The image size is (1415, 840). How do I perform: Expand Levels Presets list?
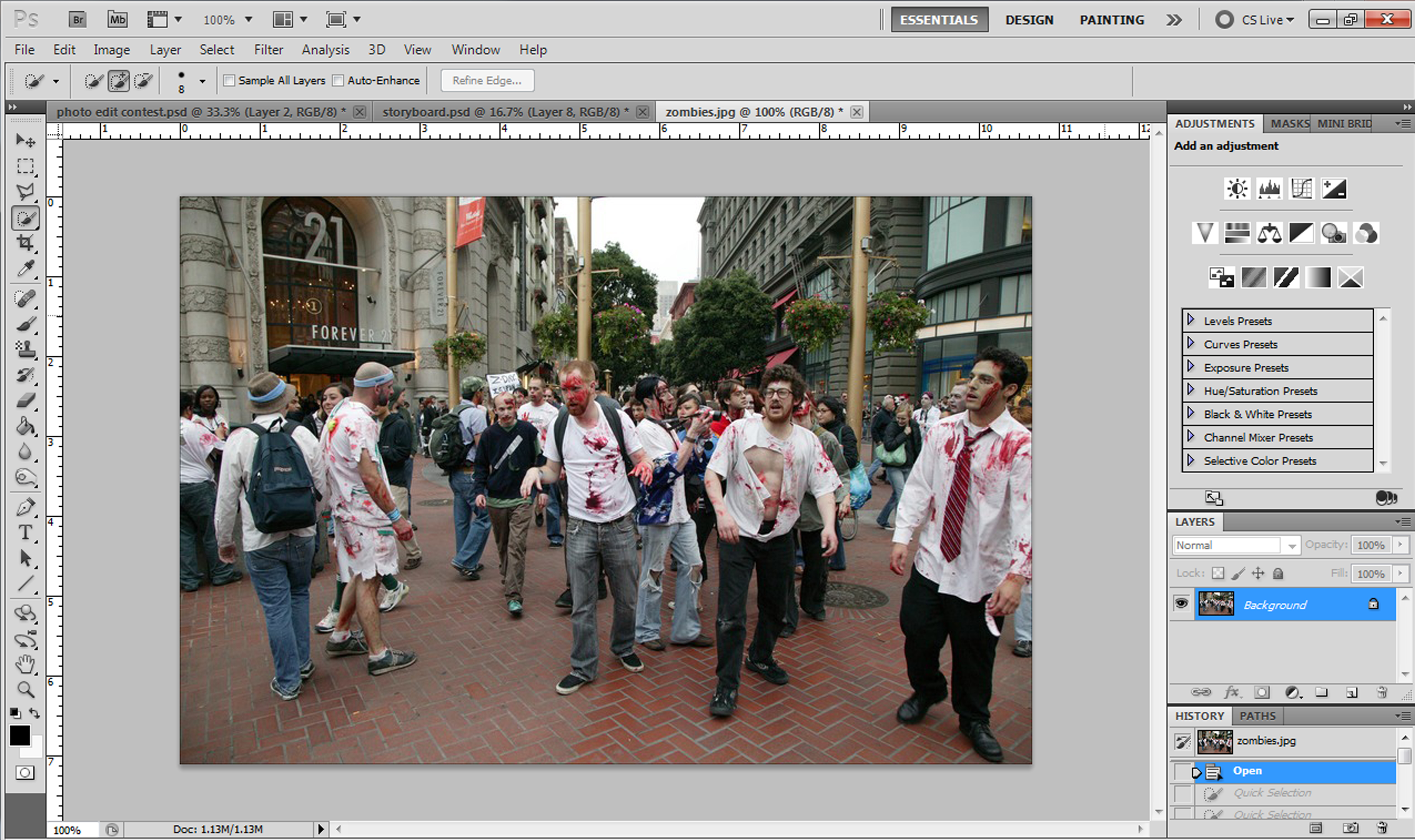1191,320
